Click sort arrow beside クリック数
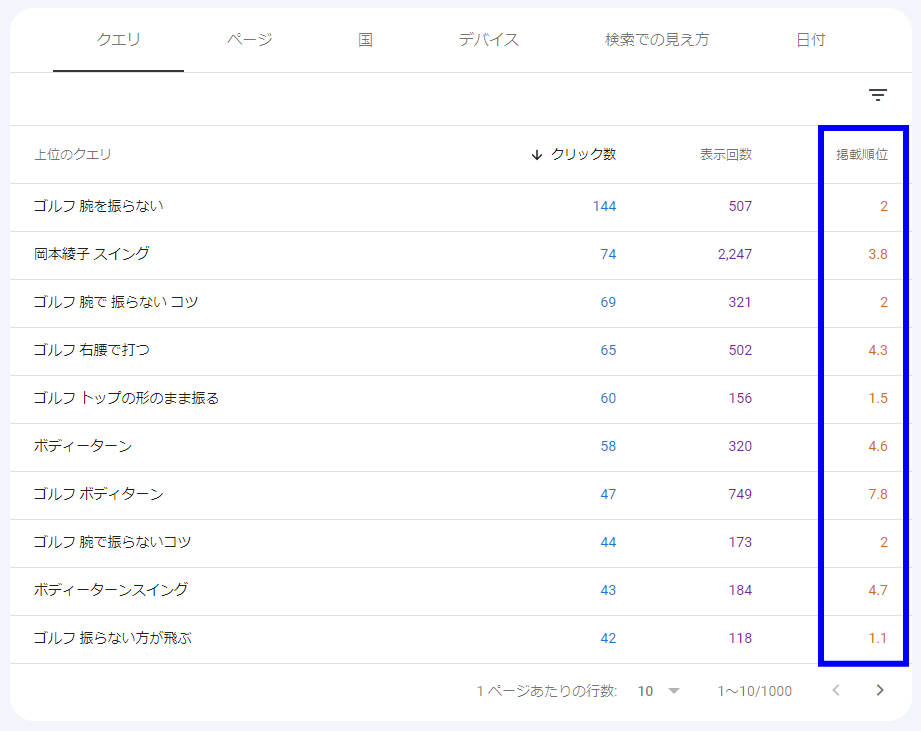The width and height of the screenshot is (921, 731). click(536, 155)
